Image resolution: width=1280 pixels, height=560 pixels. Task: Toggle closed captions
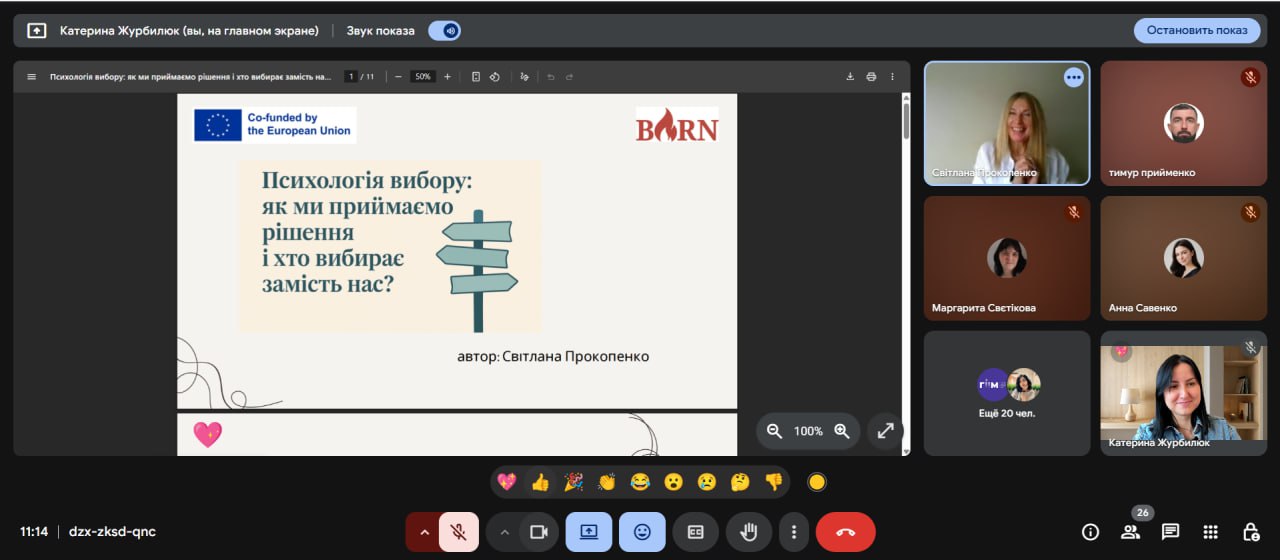click(x=695, y=532)
